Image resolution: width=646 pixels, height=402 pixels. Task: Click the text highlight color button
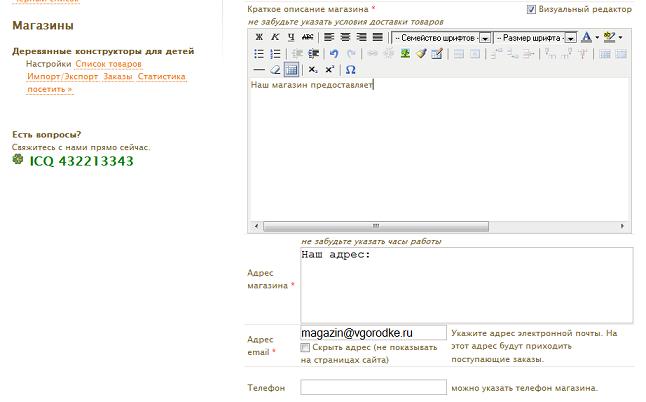point(609,37)
